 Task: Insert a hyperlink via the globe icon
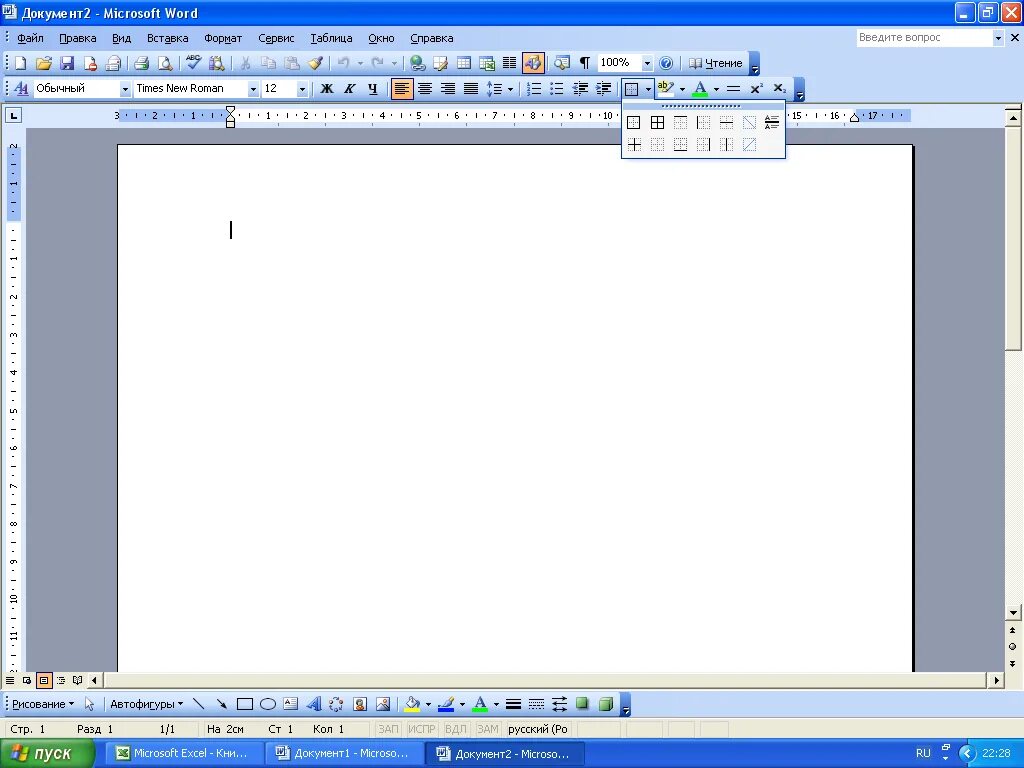pos(417,63)
